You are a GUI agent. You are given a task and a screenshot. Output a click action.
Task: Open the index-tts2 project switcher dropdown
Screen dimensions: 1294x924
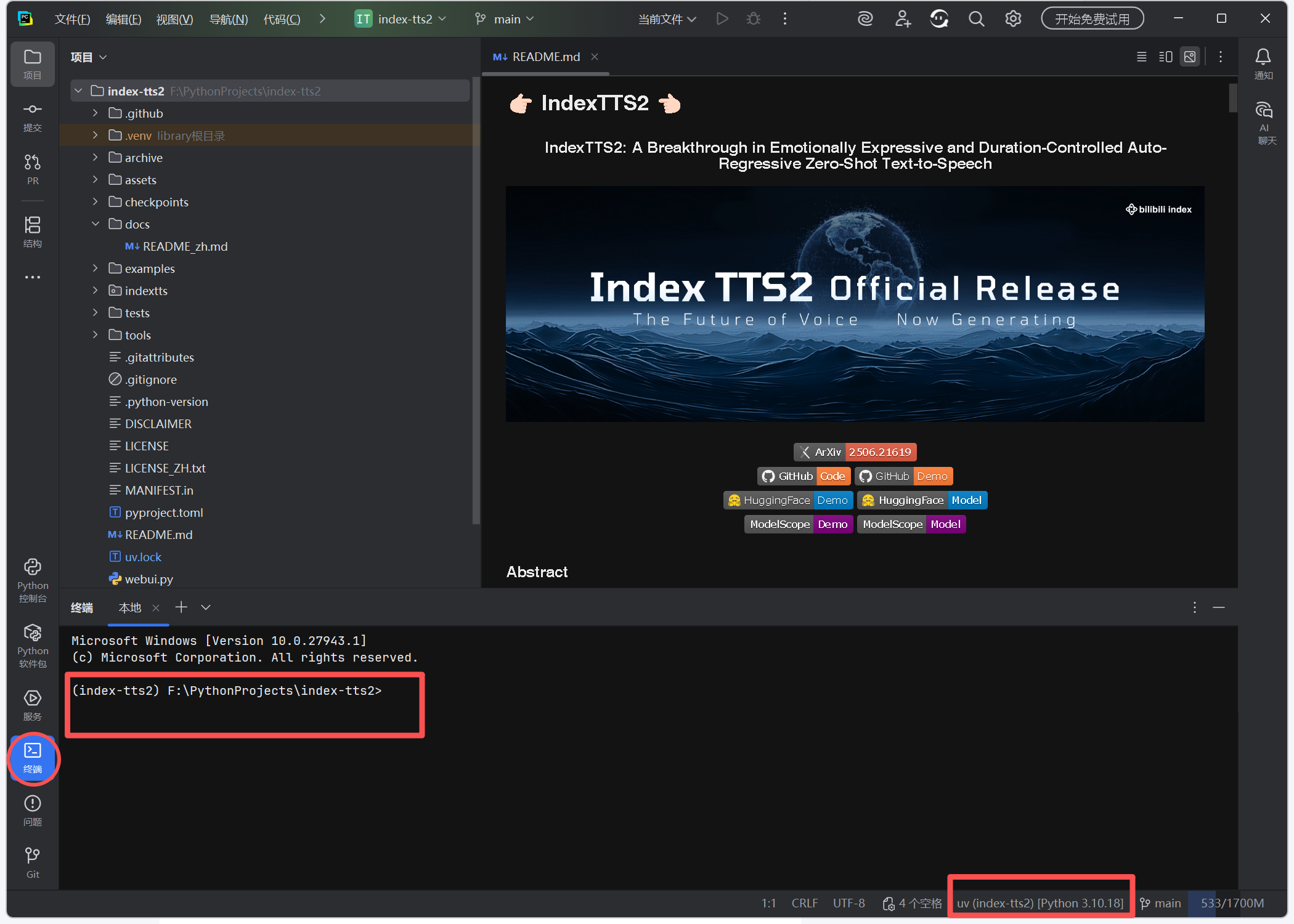(401, 19)
